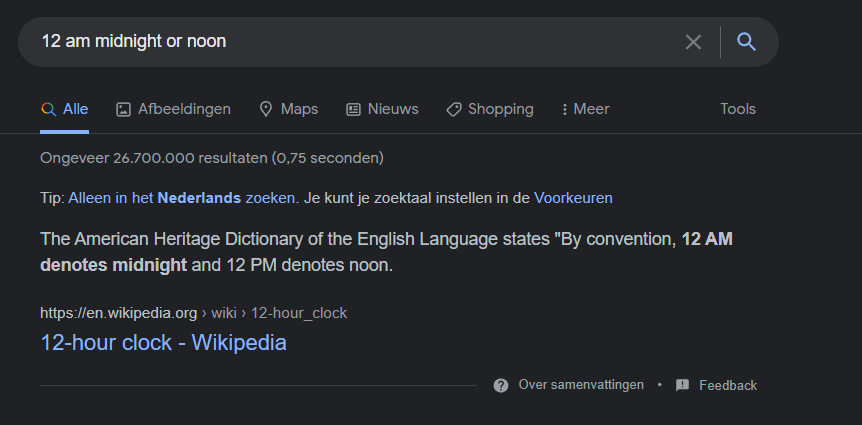Clear the search query with X icon
This screenshot has height=425, width=862.
pyautogui.click(x=693, y=42)
